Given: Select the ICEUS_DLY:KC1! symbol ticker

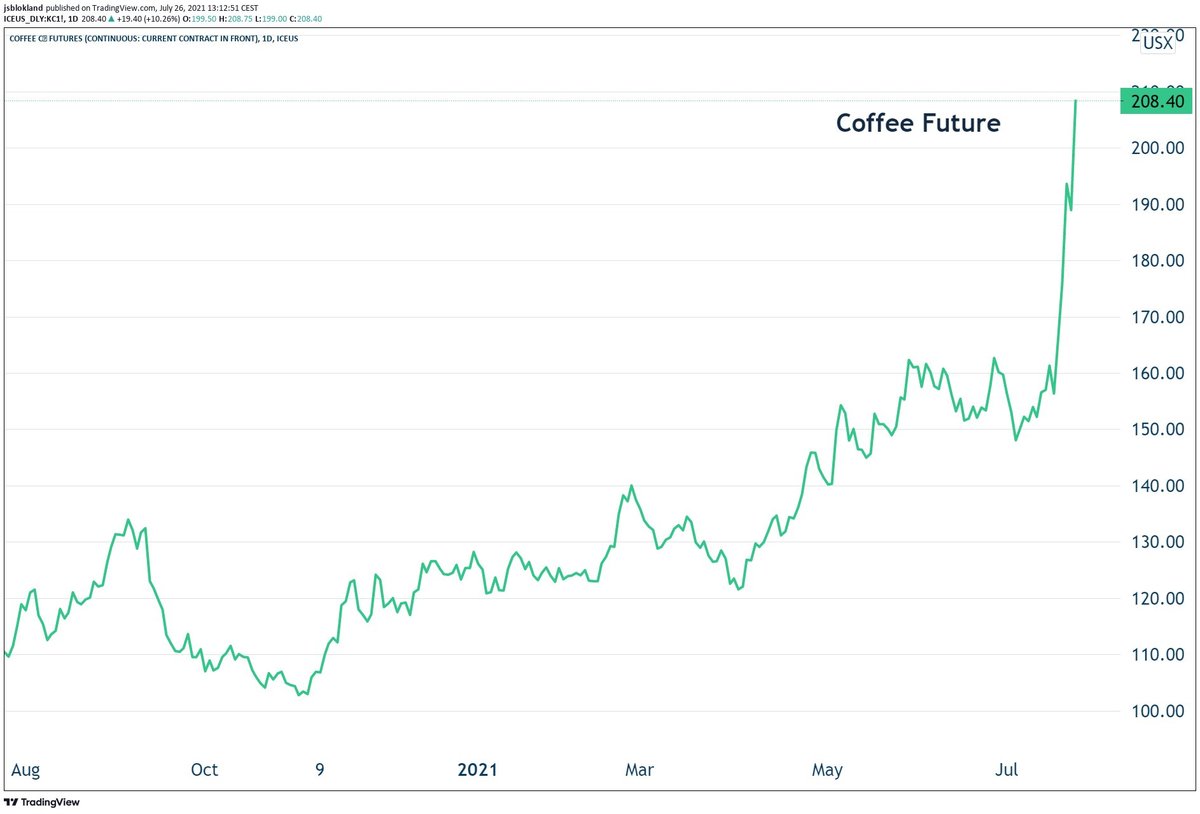Looking at the screenshot, I should coord(33,19).
